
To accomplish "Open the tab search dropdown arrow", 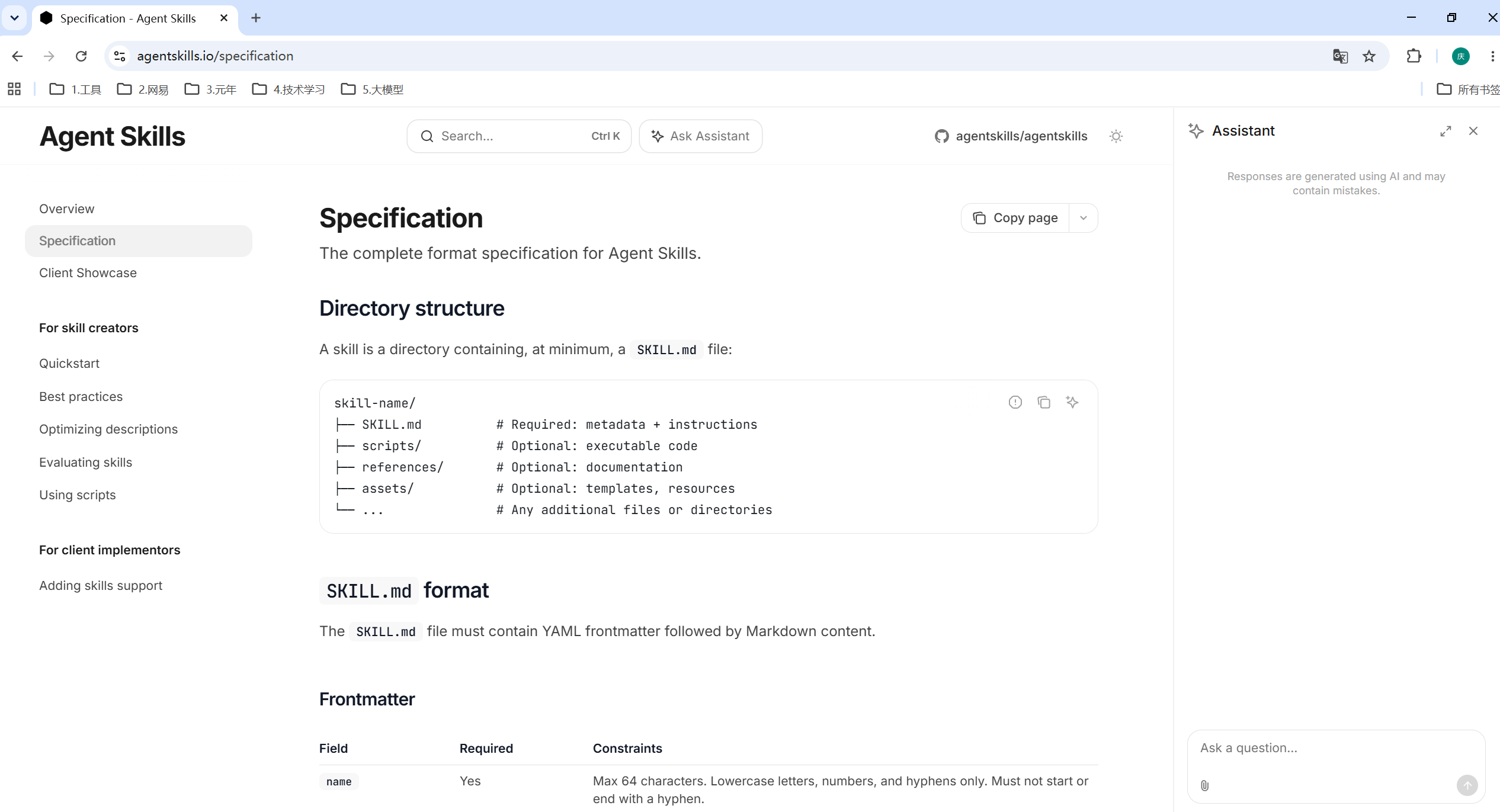I will tap(15, 18).
